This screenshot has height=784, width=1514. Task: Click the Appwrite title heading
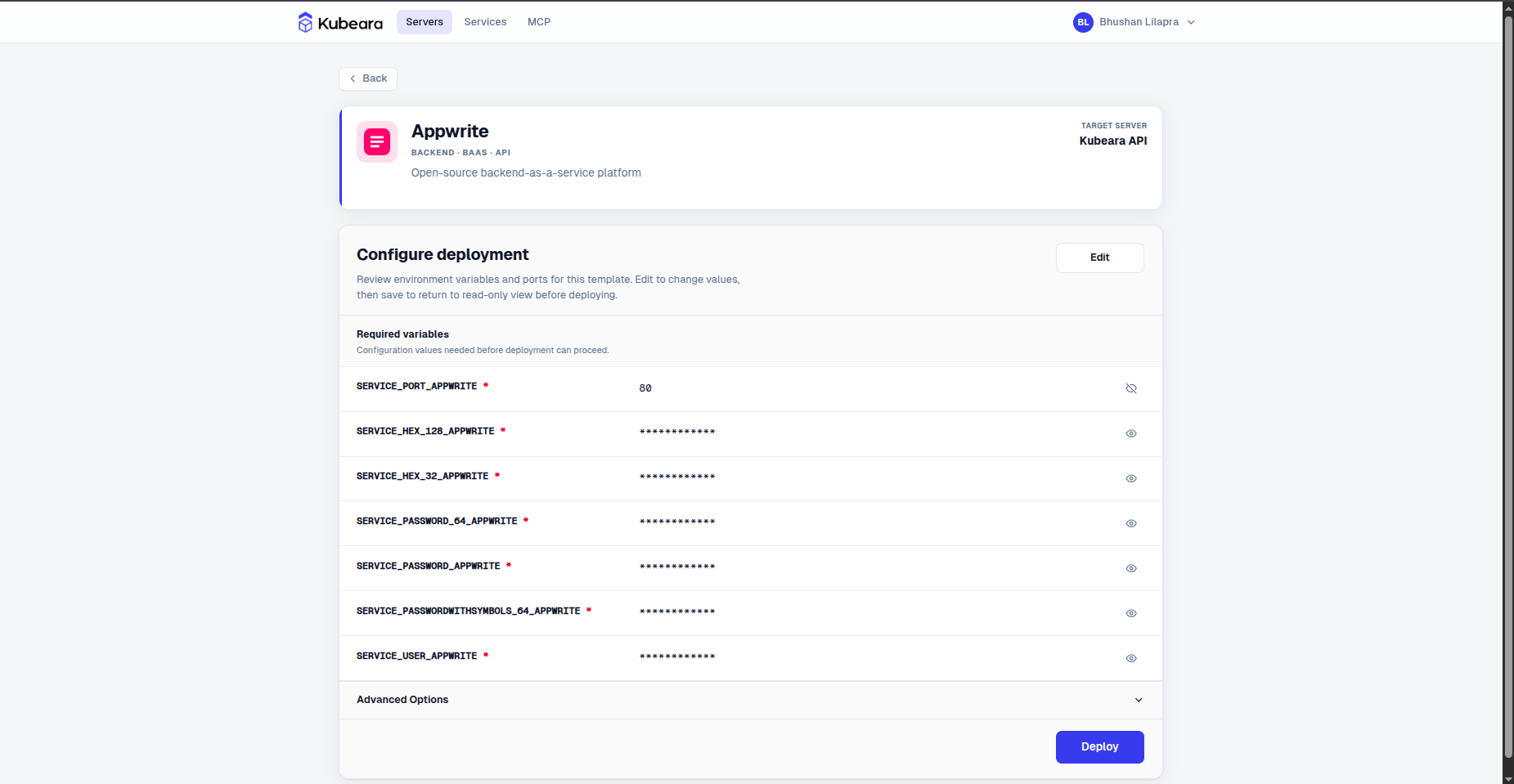[x=450, y=132]
